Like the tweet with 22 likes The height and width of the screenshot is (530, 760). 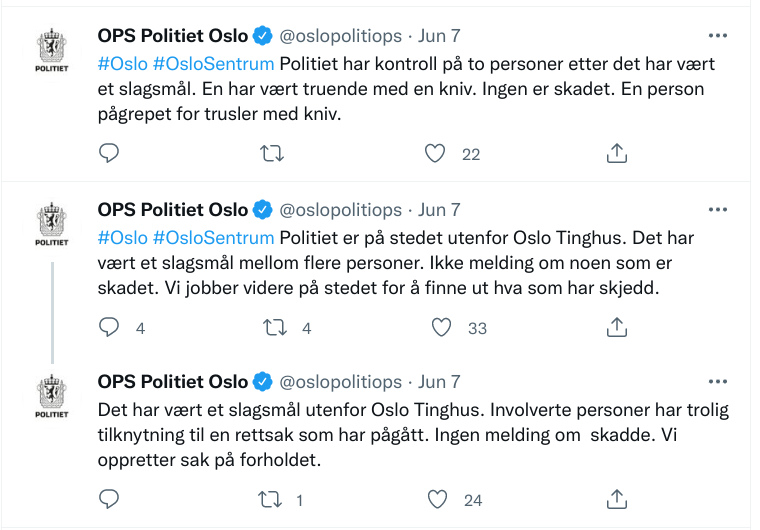pyautogui.click(x=435, y=153)
